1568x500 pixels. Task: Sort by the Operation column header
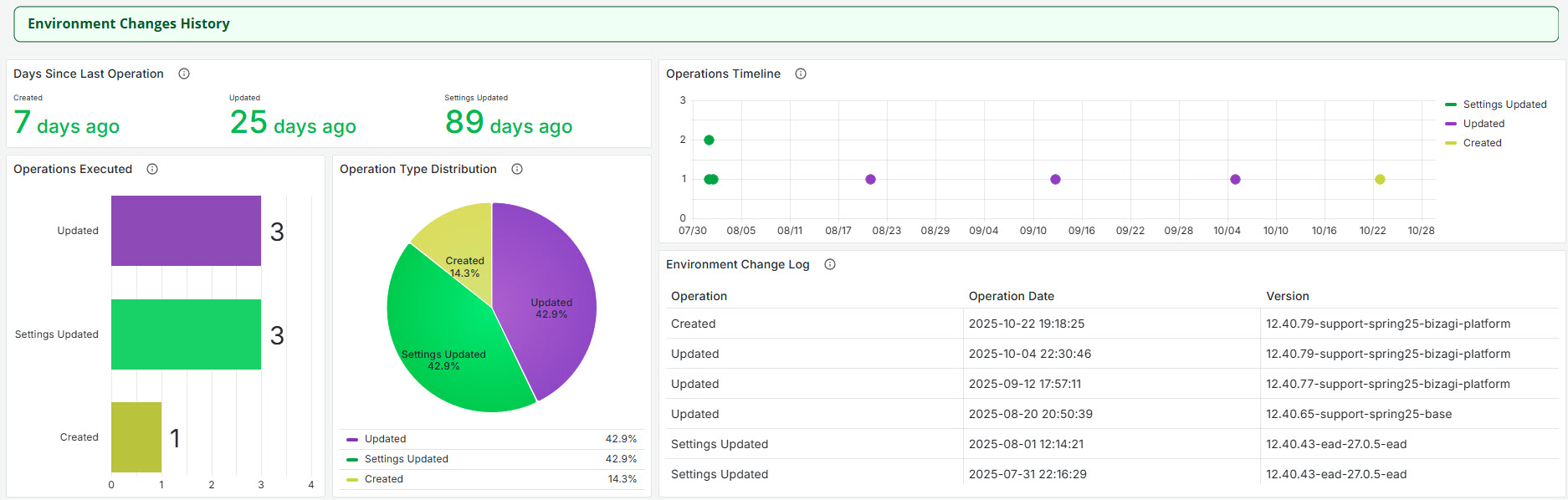point(699,296)
